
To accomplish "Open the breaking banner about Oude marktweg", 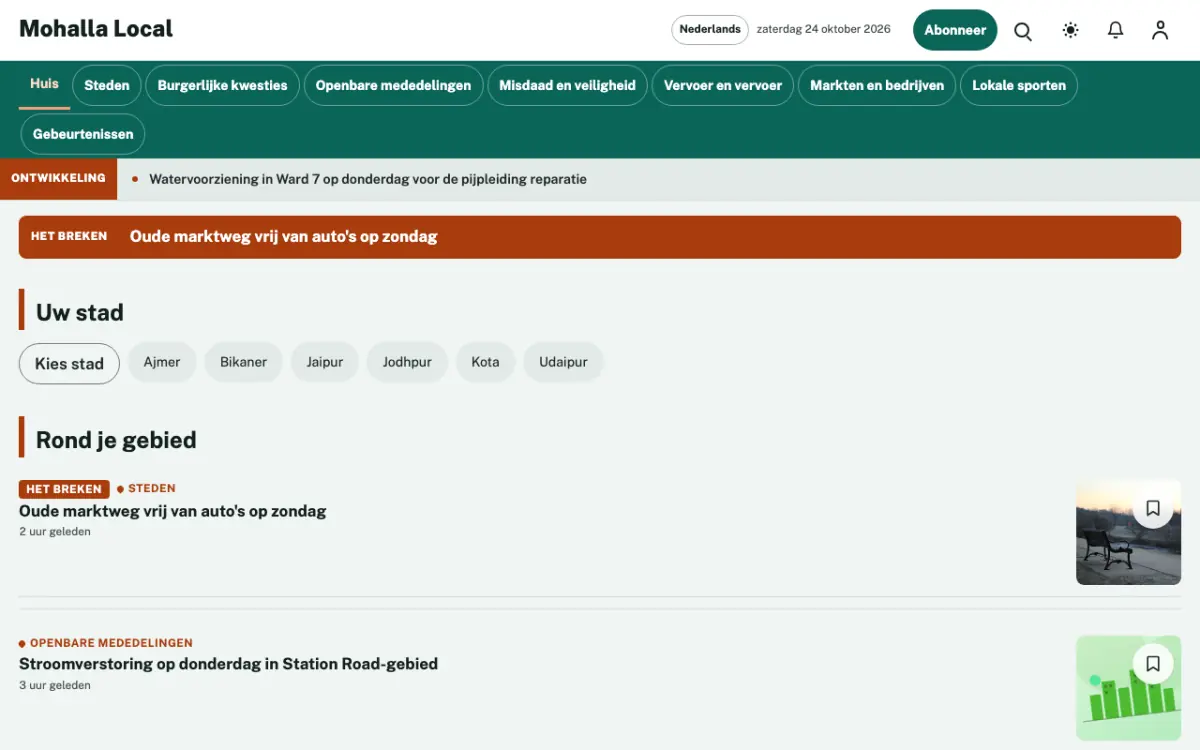I will [x=600, y=237].
